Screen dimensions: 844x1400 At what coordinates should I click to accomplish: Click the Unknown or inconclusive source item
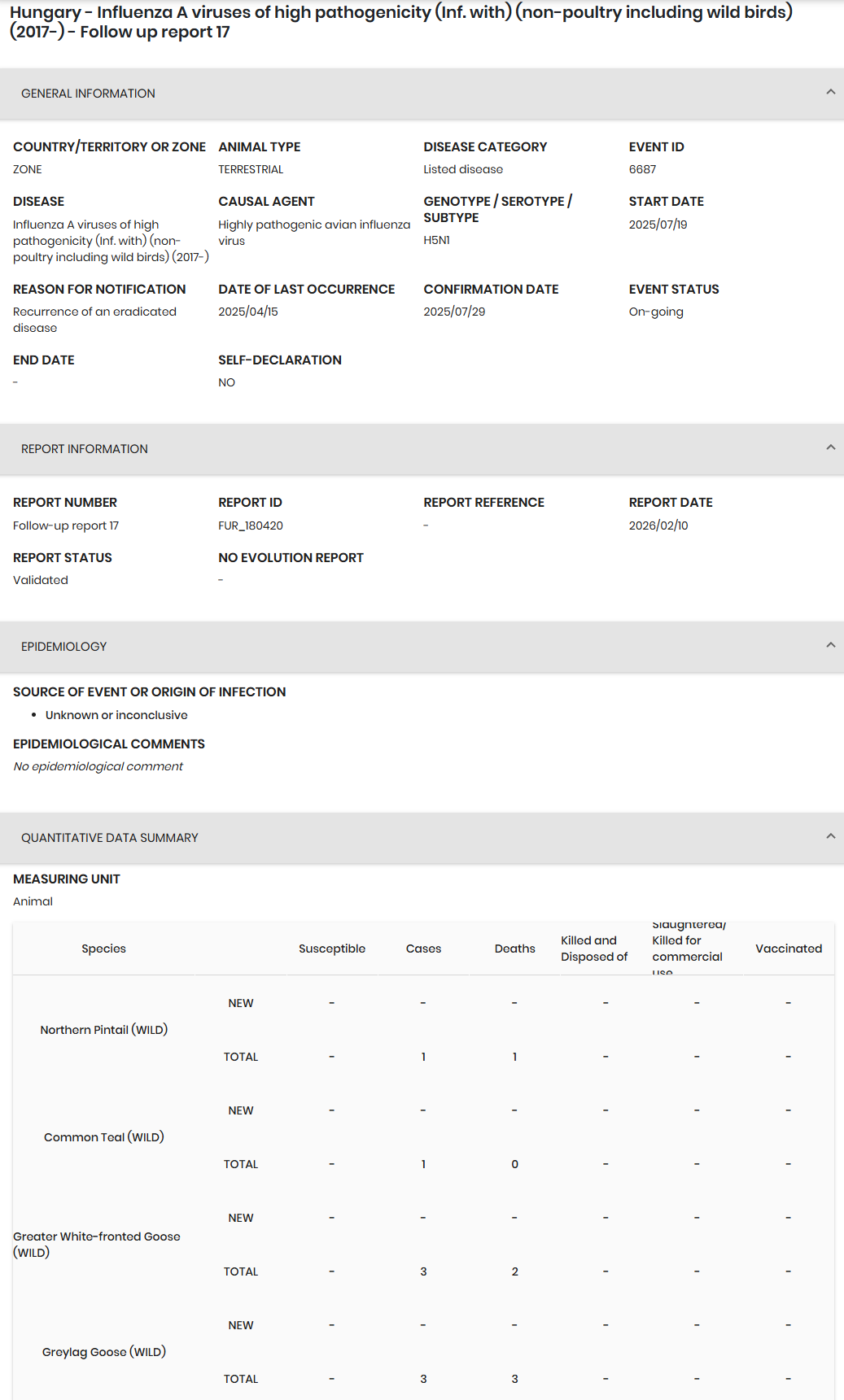point(116,715)
